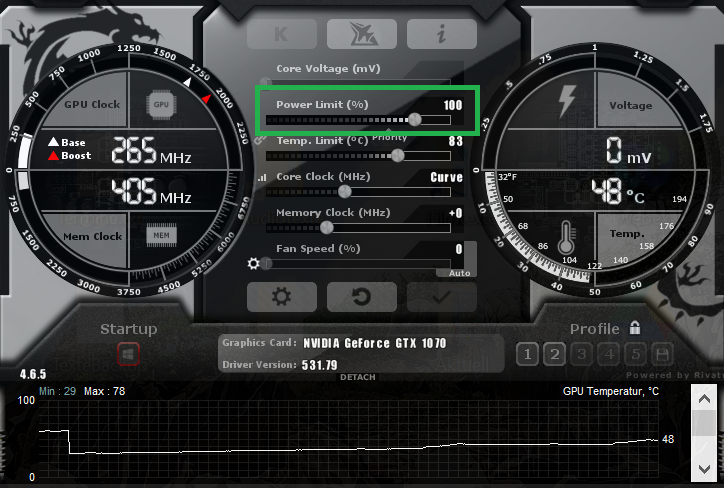Select profile slot 4
The height and width of the screenshot is (488, 724).
609,354
